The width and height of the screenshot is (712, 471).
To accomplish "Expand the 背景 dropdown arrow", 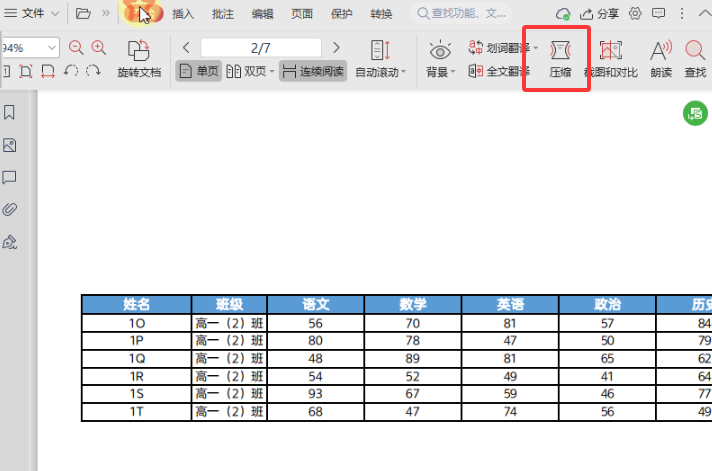I will pyautogui.click(x=453, y=72).
